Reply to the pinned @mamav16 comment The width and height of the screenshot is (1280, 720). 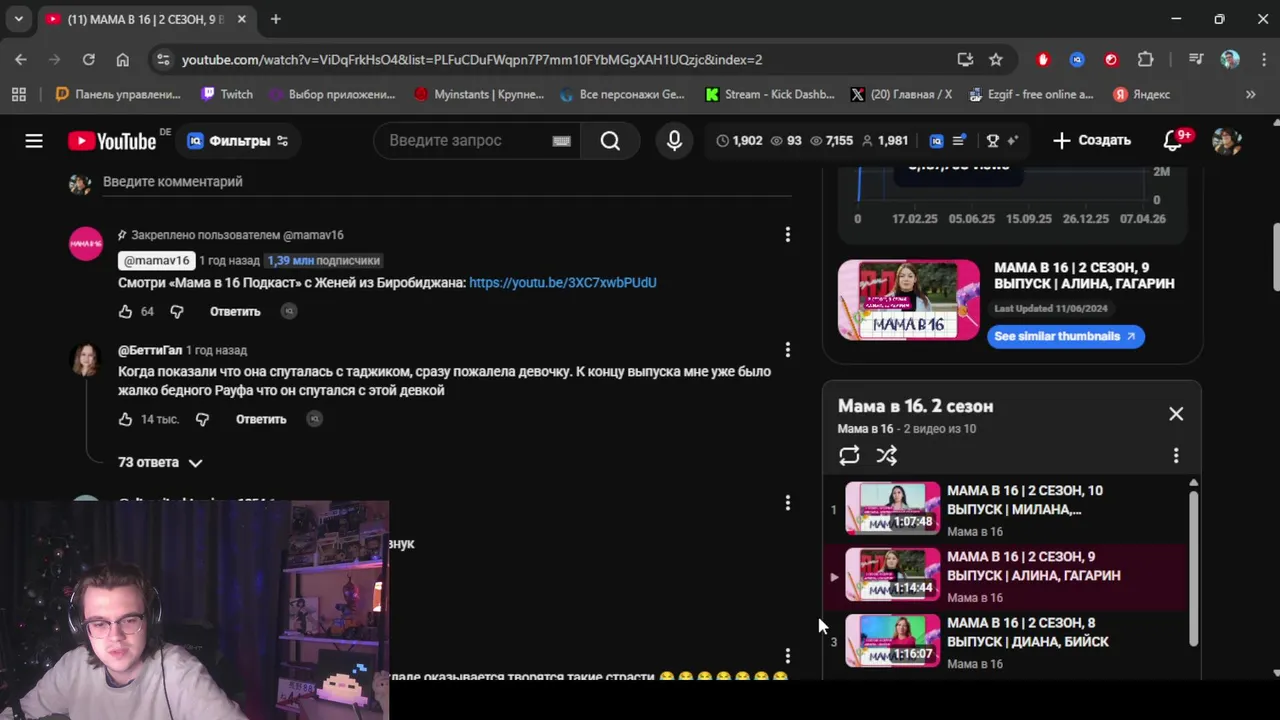[235, 312]
